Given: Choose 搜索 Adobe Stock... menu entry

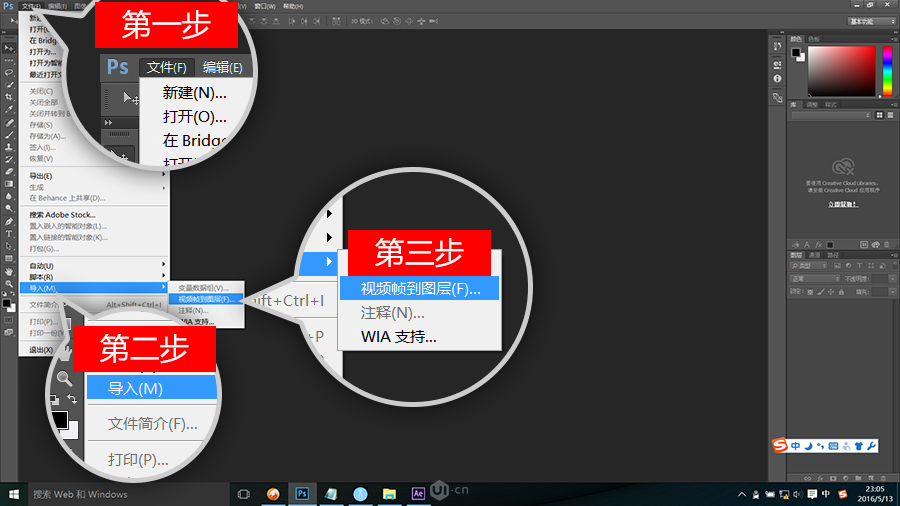Looking at the screenshot, I should 63,215.
